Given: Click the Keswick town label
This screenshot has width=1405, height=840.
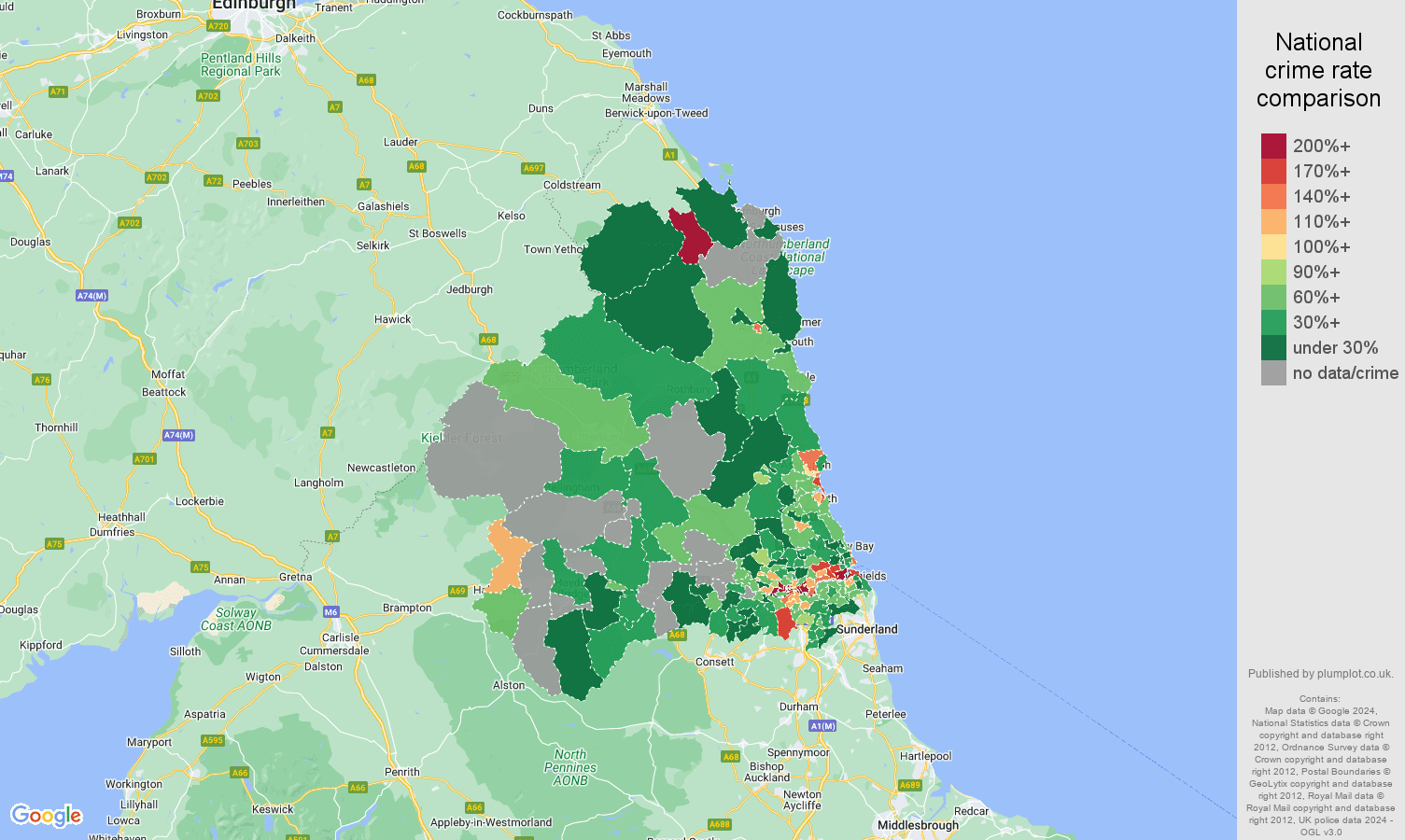Looking at the screenshot, I should [273, 809].
